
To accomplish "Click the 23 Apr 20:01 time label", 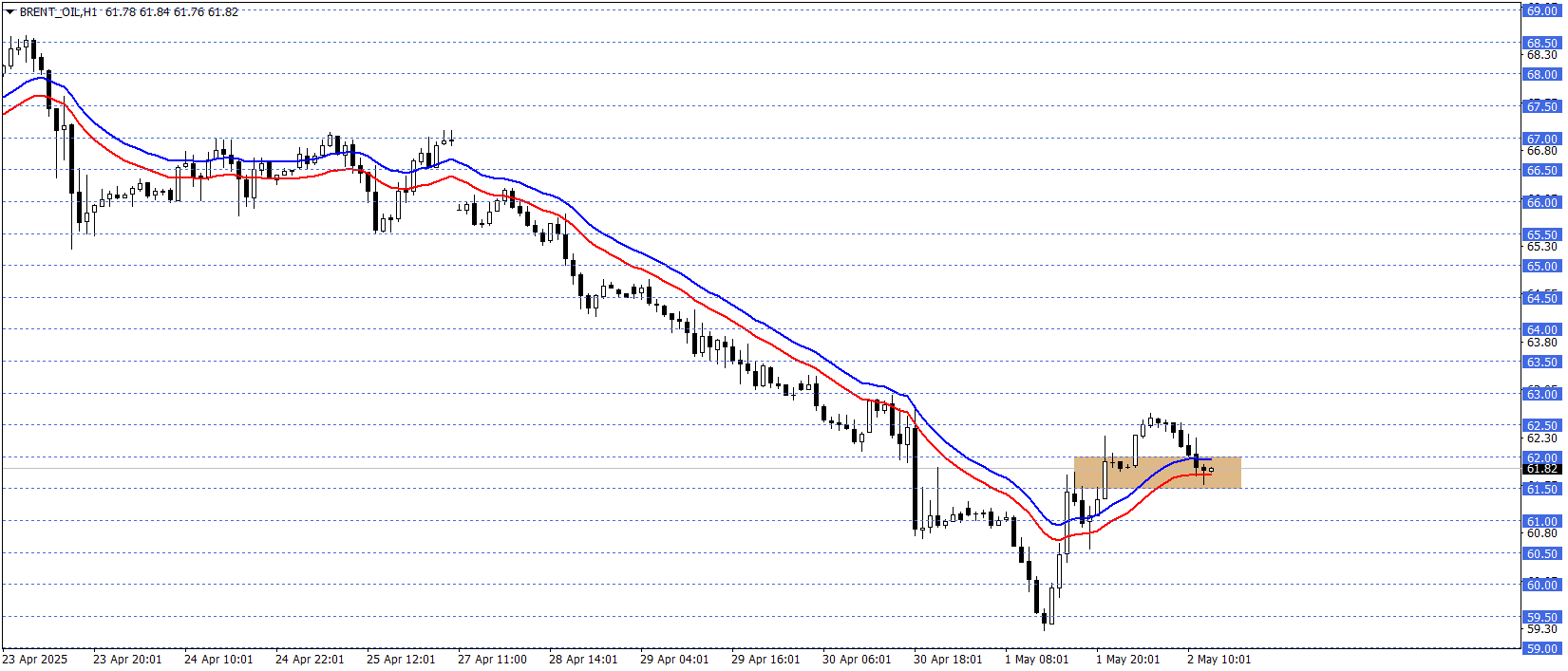I will coord(127,660).
